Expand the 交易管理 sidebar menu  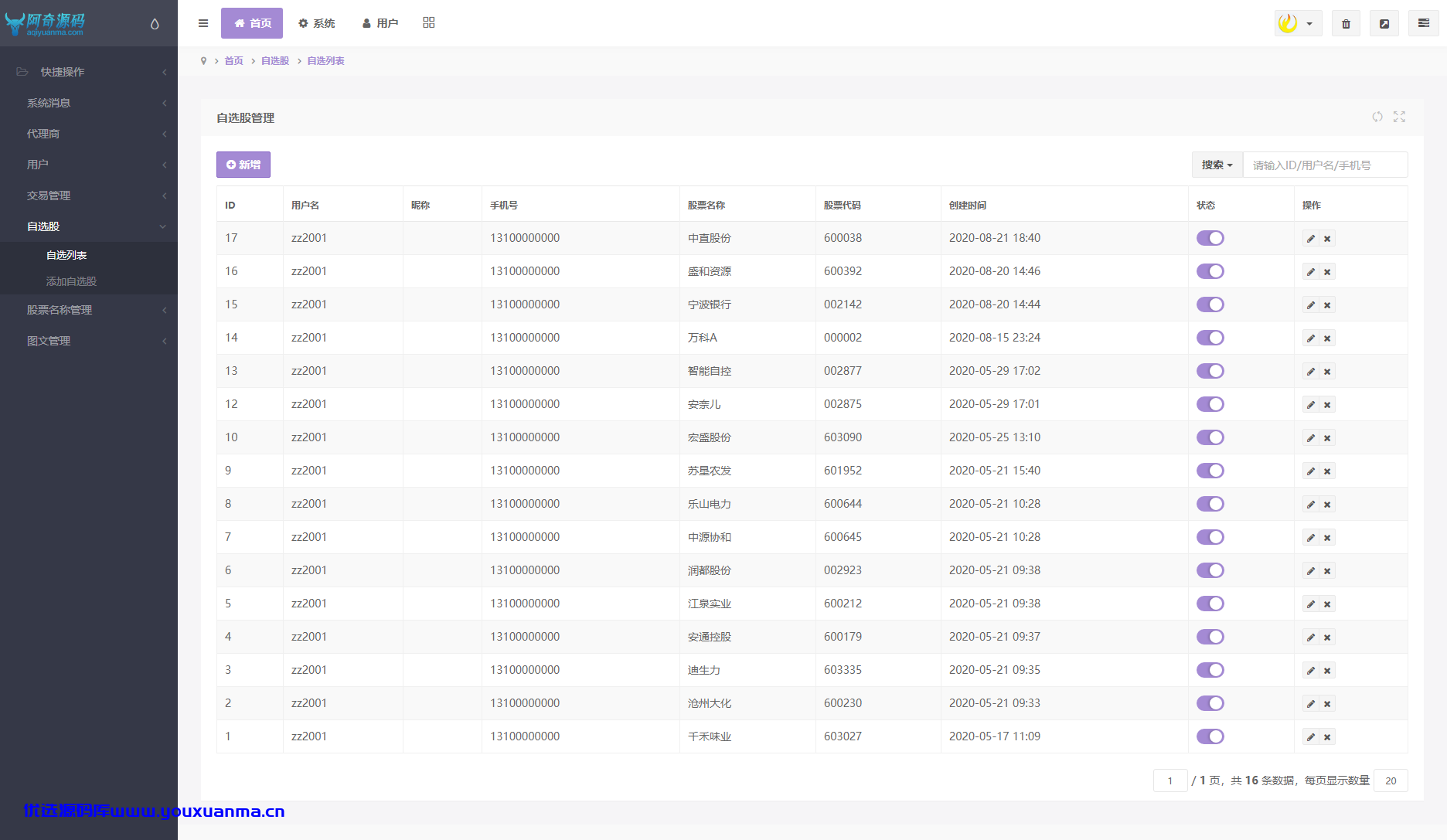click(89, 196)
